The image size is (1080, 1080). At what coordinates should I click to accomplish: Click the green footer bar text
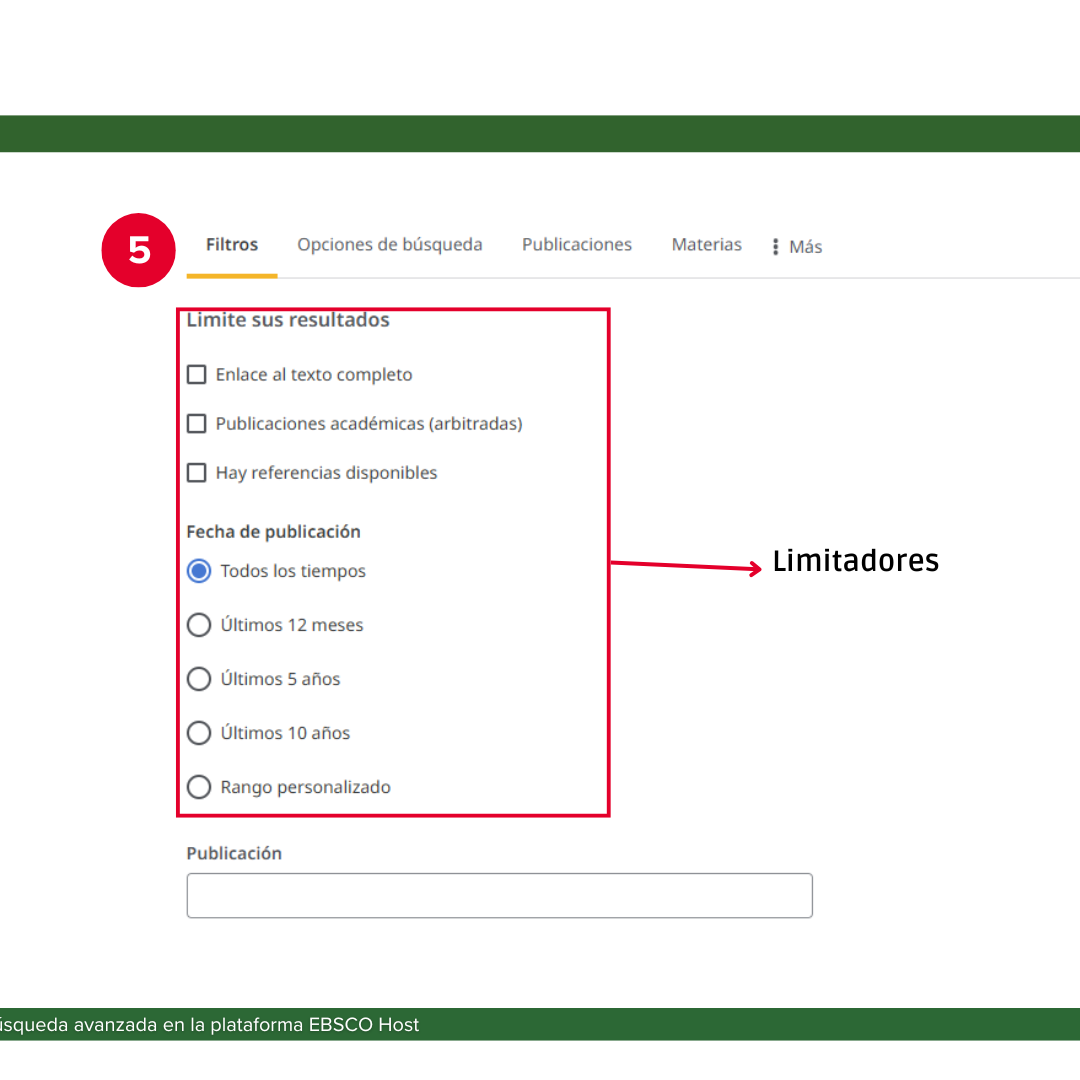[x=210, y=1024]
